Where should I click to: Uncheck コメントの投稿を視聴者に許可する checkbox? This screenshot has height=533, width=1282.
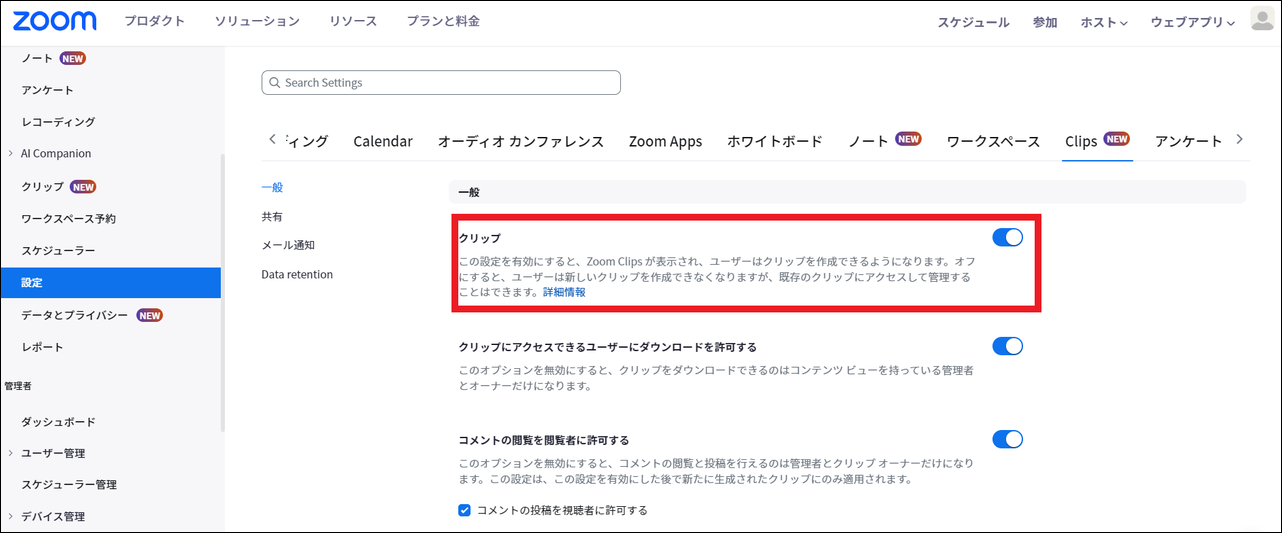point(464,510)
